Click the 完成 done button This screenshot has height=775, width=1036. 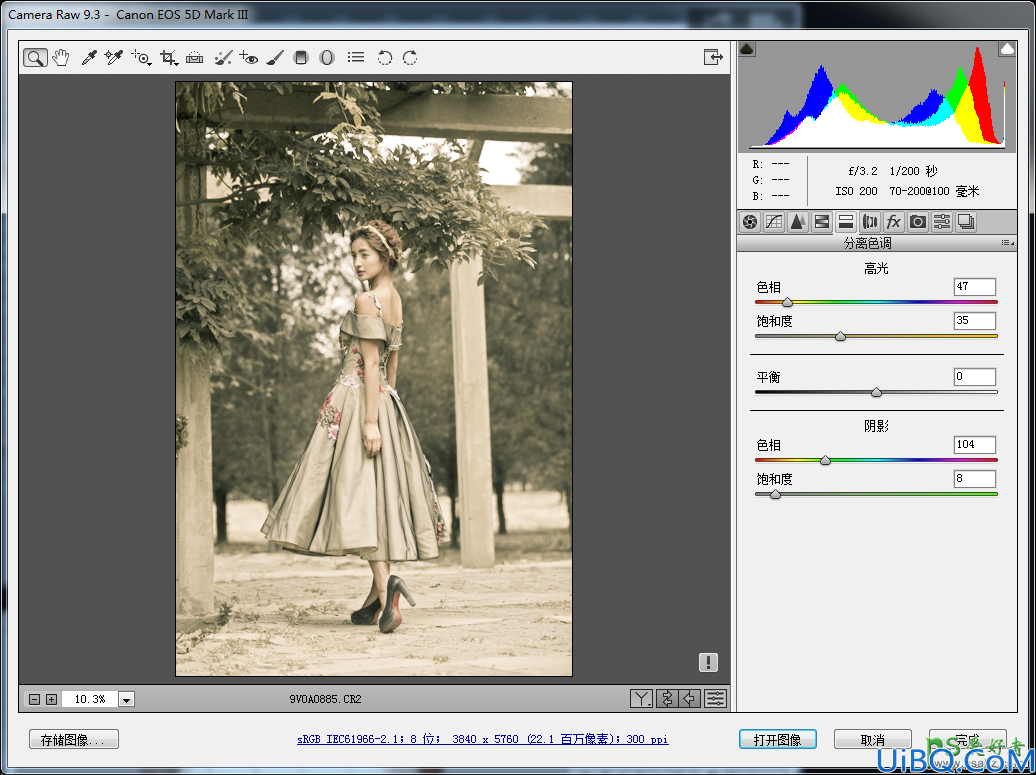pos(967,739)
